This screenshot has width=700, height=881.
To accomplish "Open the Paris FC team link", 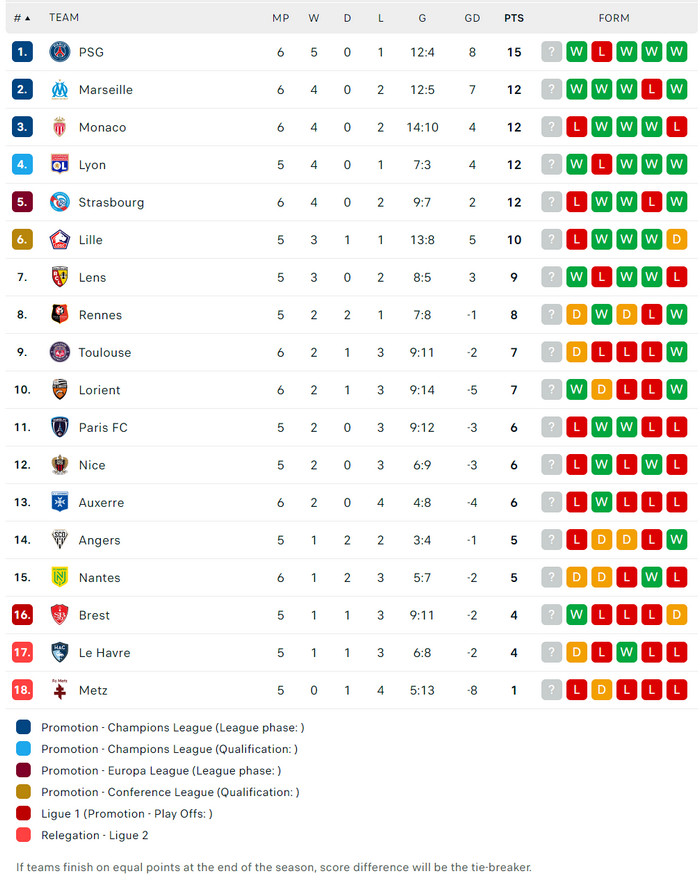I will pos(103,427).
